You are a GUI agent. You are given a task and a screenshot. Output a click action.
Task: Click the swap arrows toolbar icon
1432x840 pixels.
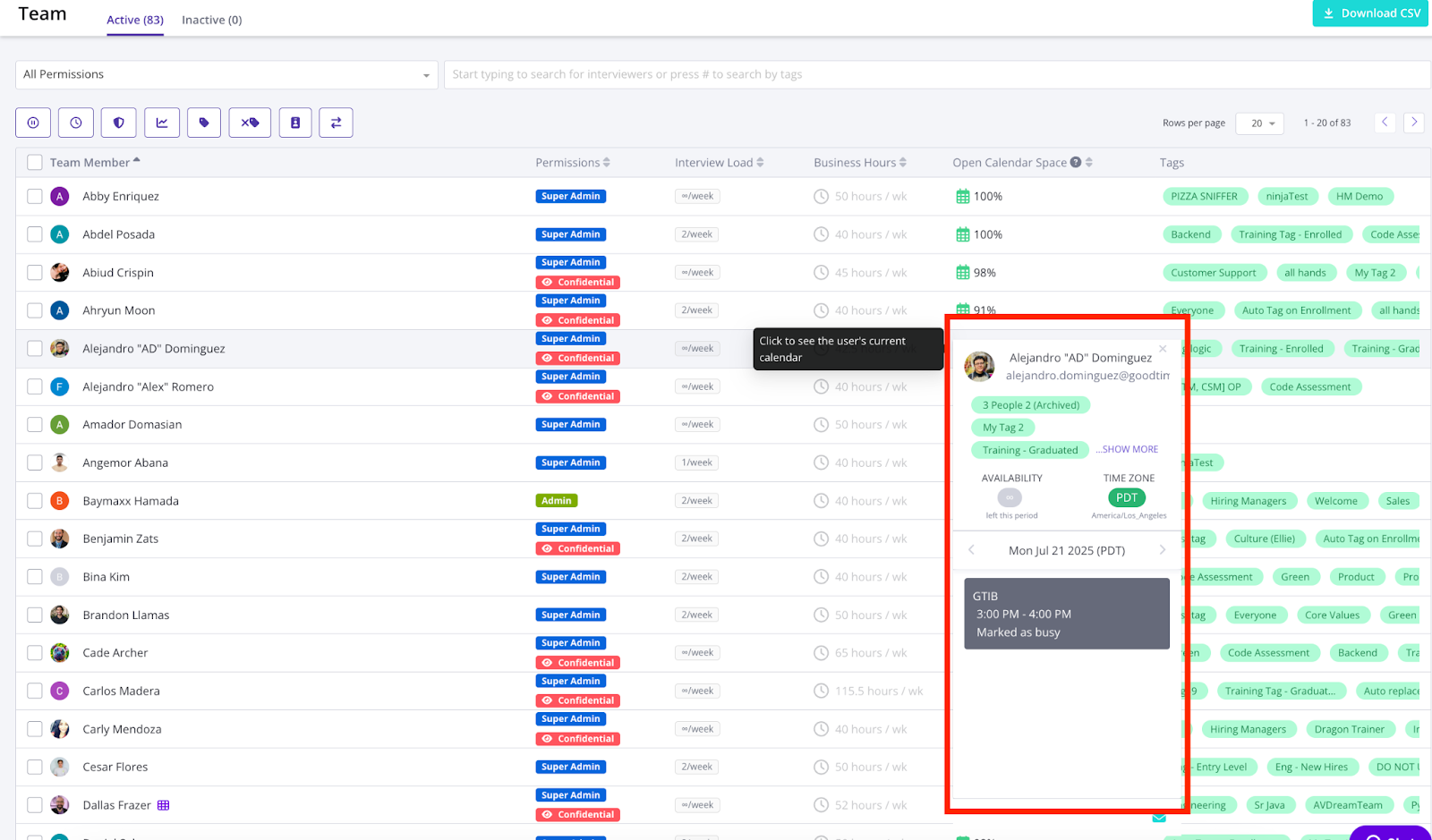[x=337, y=123]
